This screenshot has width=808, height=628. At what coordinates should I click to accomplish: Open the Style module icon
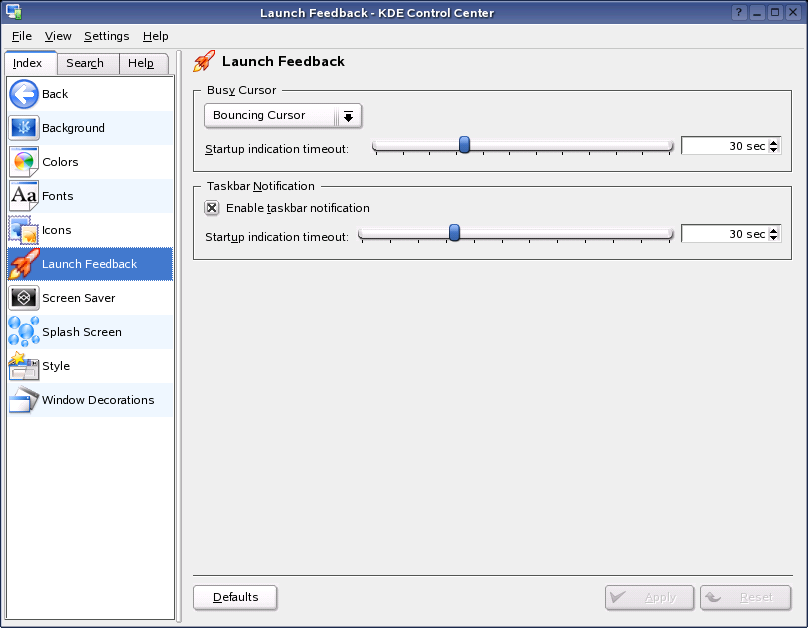click(24, 366)
